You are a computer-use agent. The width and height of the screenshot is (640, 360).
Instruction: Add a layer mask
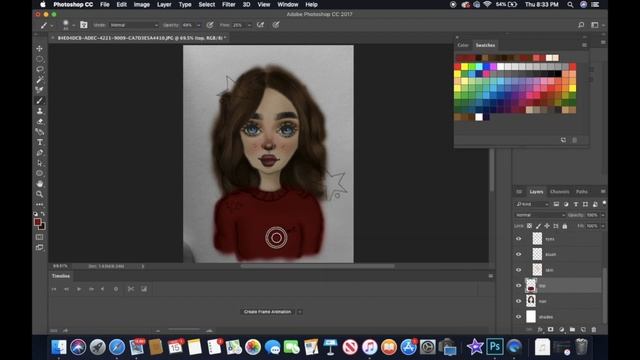coord(551,329)
